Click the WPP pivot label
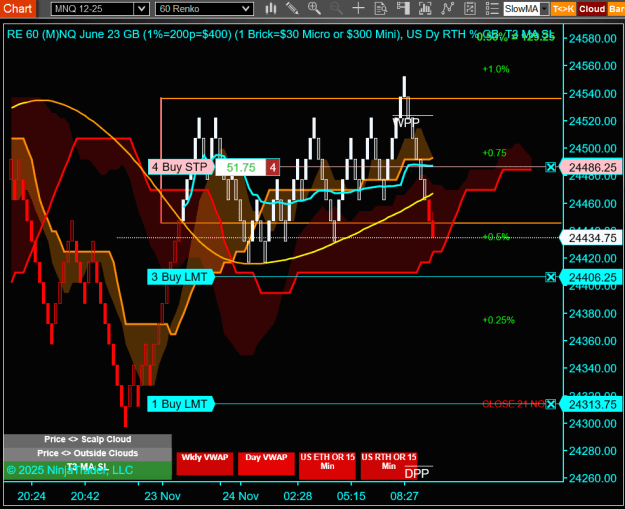Viewport: 625px width, 509px height. click(x=407, y=122)
